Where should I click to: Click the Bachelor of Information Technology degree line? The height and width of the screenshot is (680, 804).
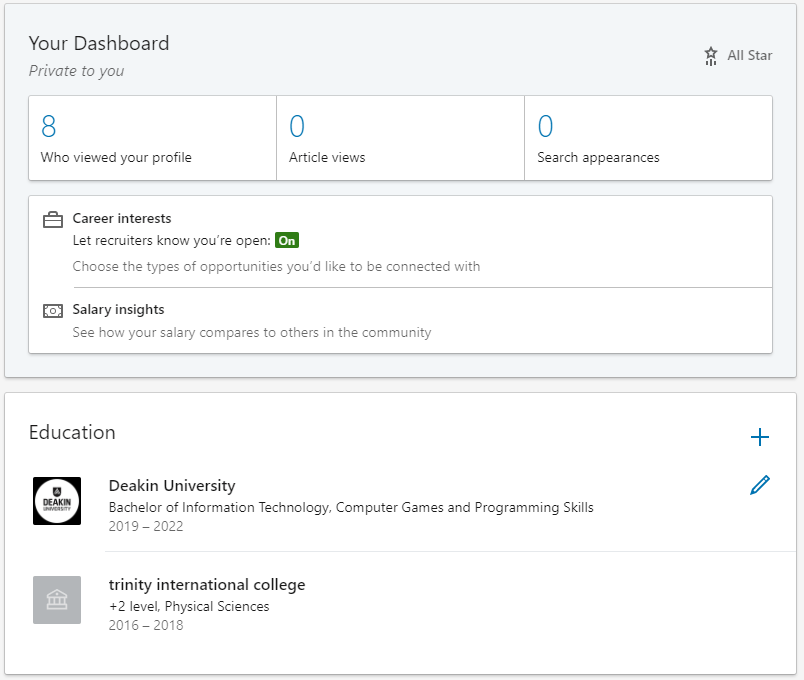coord(351,508)
